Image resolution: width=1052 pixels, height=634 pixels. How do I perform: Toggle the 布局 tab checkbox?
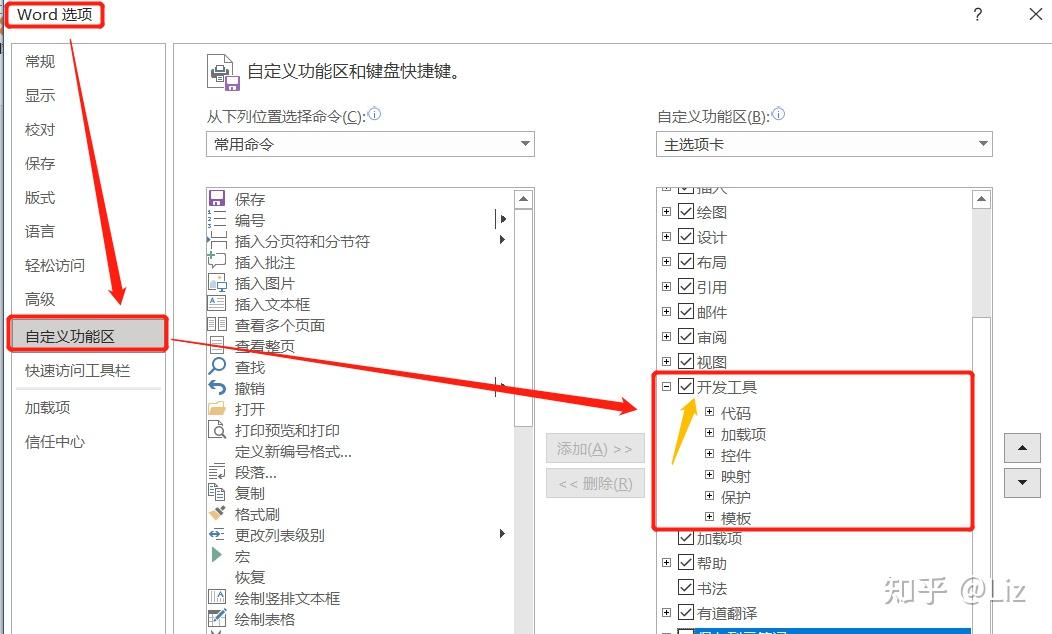click(686, 261)
